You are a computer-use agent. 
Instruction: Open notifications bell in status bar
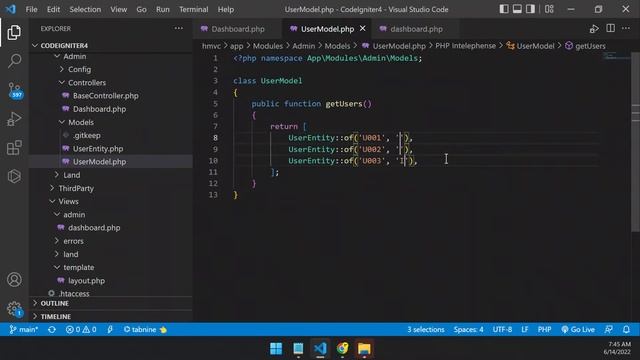click(626, 329)
